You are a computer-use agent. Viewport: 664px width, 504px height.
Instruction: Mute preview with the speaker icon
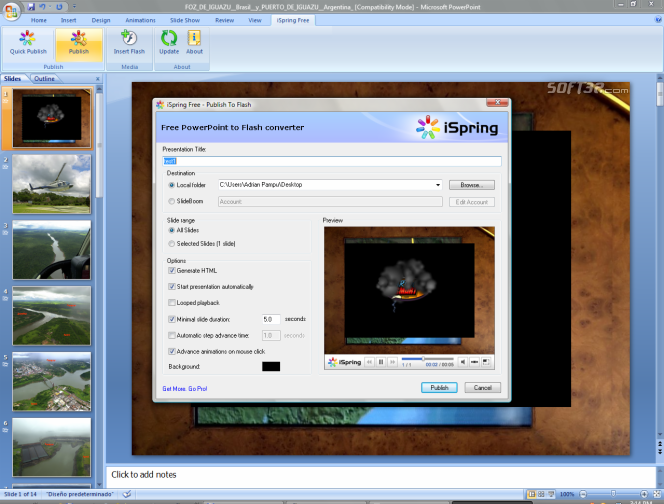pos(463,362)
